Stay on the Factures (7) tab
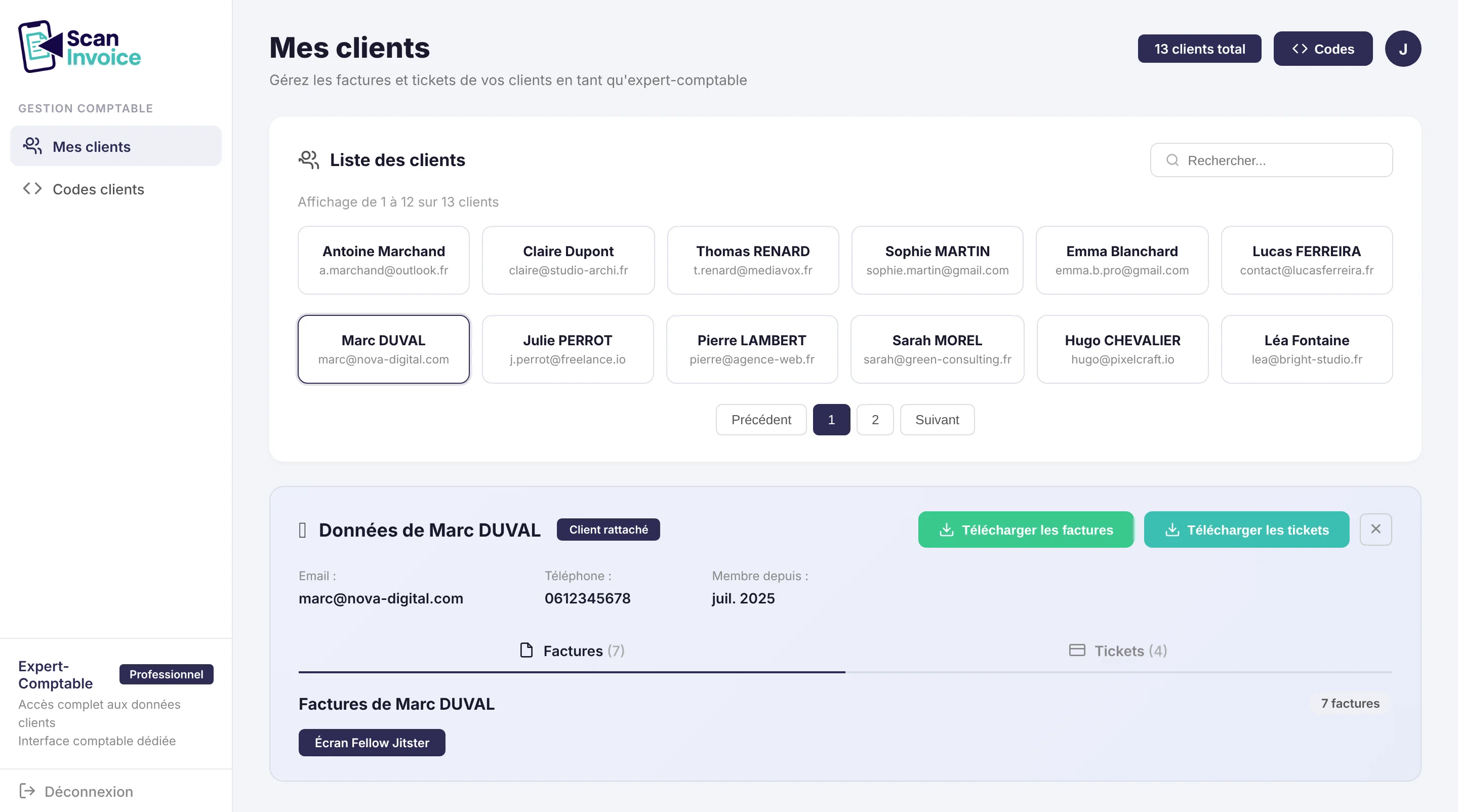 point(572,651)
